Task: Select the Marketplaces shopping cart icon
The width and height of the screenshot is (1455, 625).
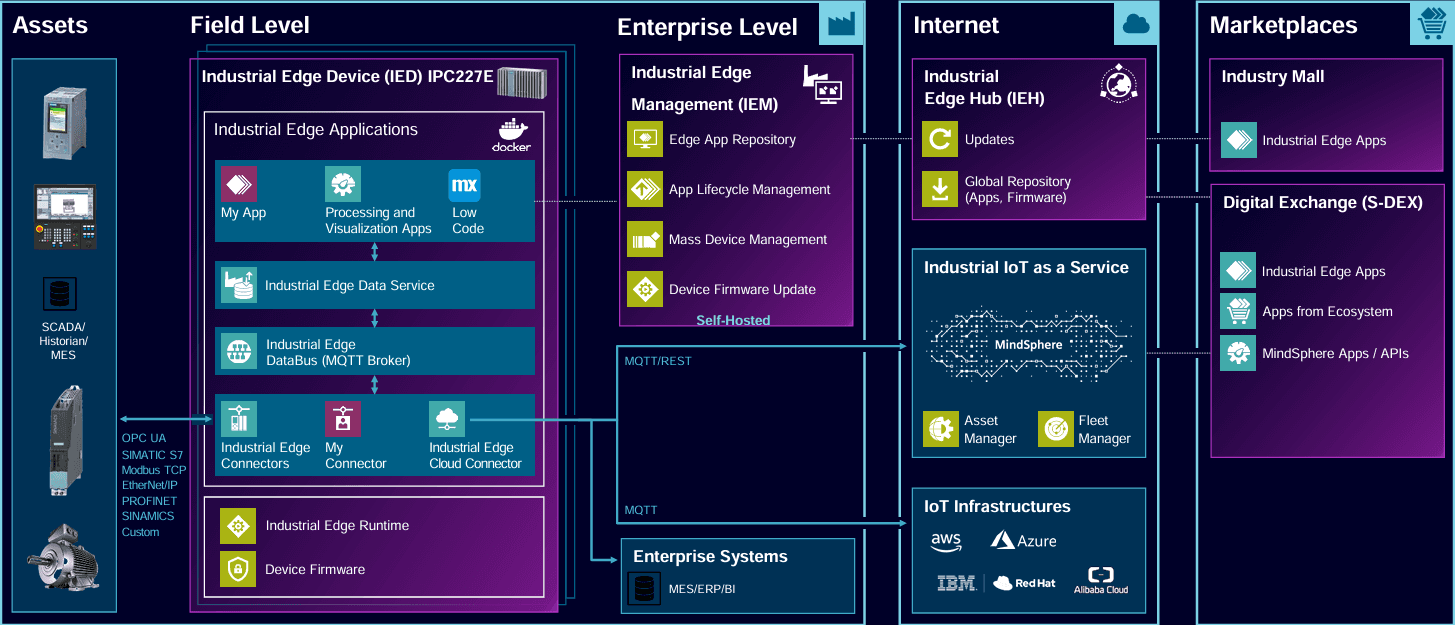Action: coord(1429,24)
